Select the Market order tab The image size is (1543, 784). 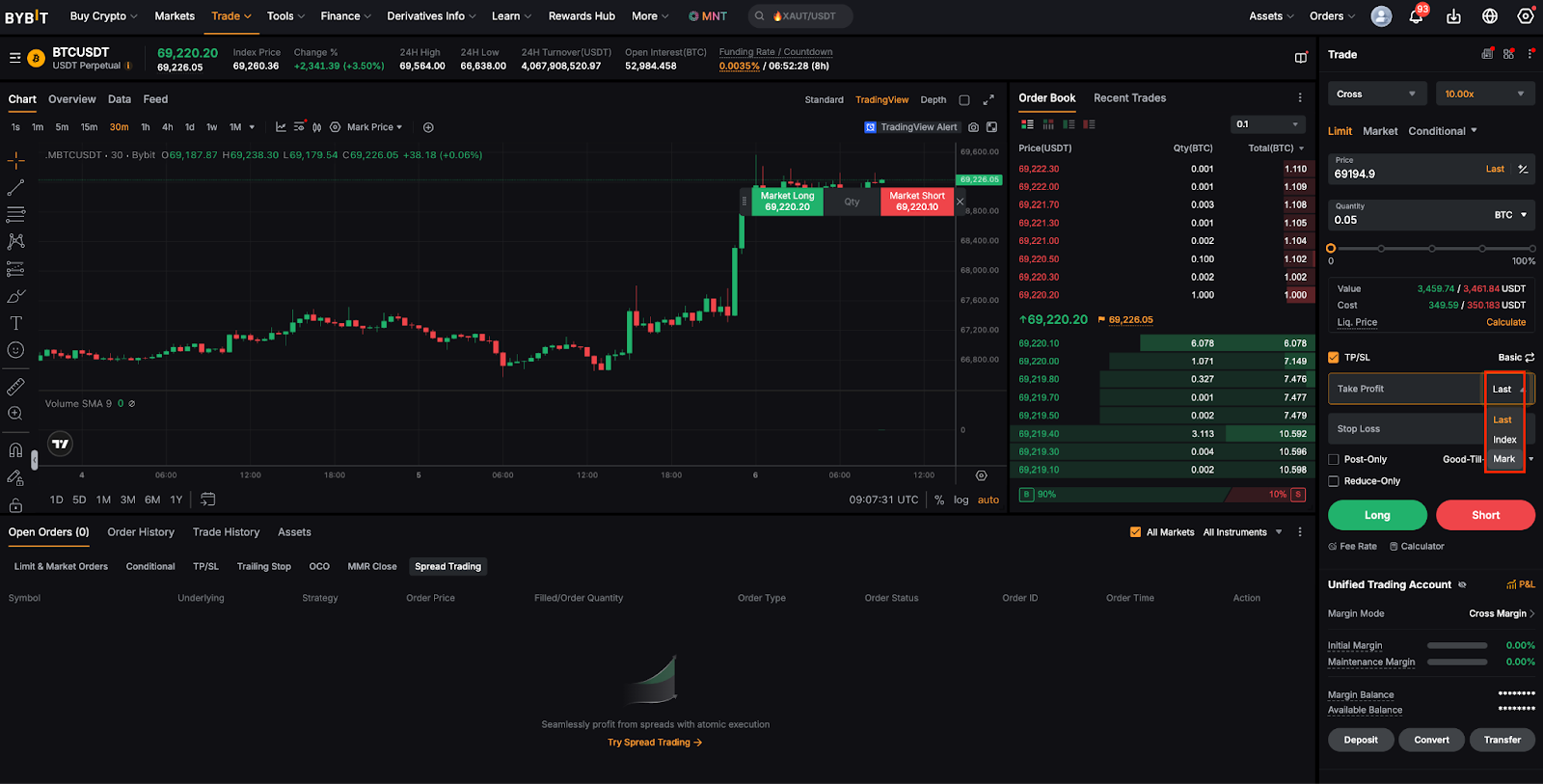(x=1380, y=131)
